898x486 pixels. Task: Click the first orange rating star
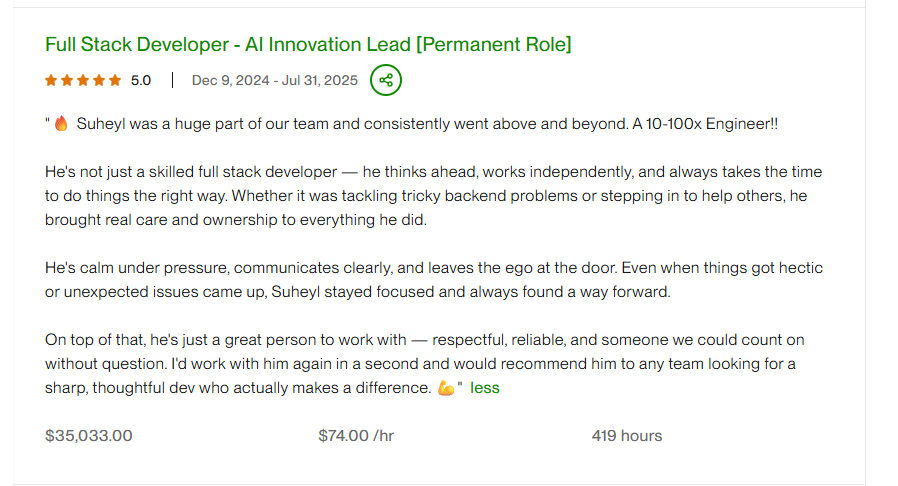pyautogui.click(x=51, y=80)
